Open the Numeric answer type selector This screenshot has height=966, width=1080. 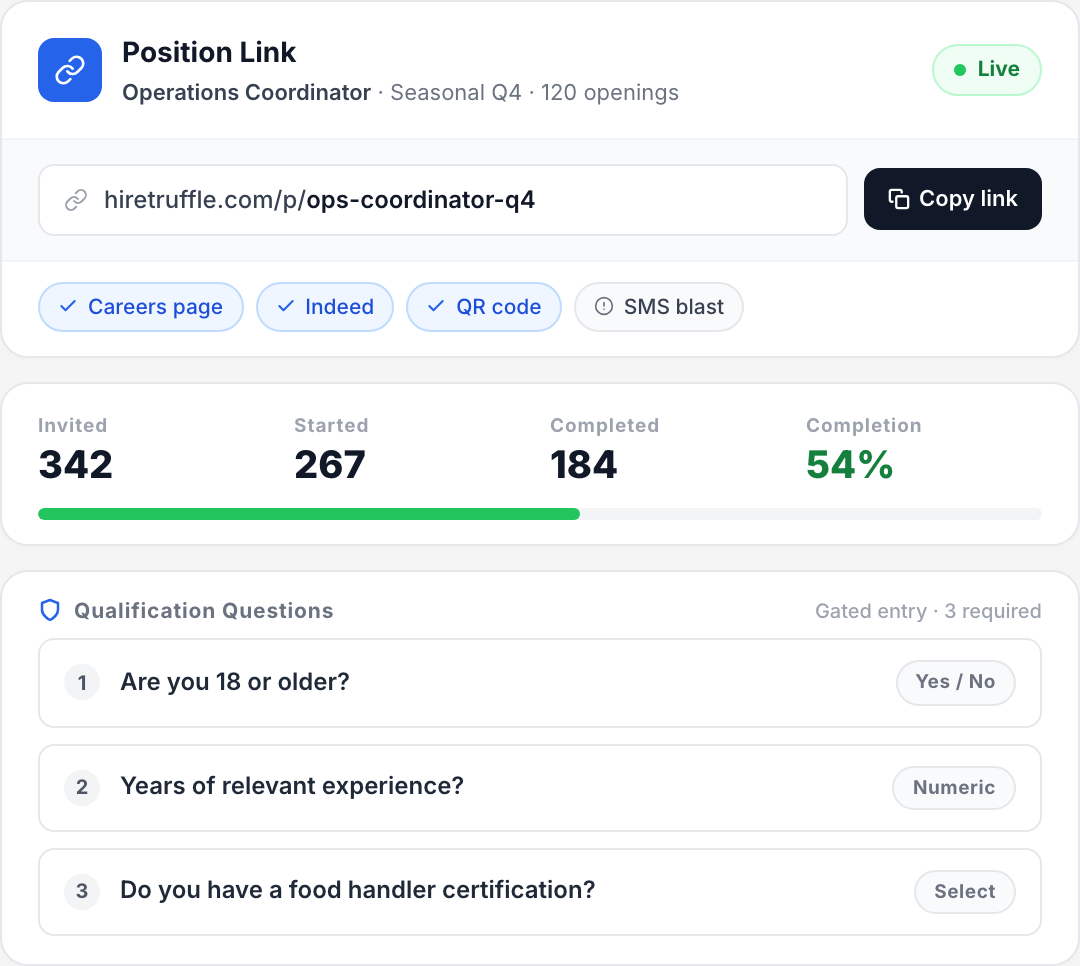click(953, 787)
